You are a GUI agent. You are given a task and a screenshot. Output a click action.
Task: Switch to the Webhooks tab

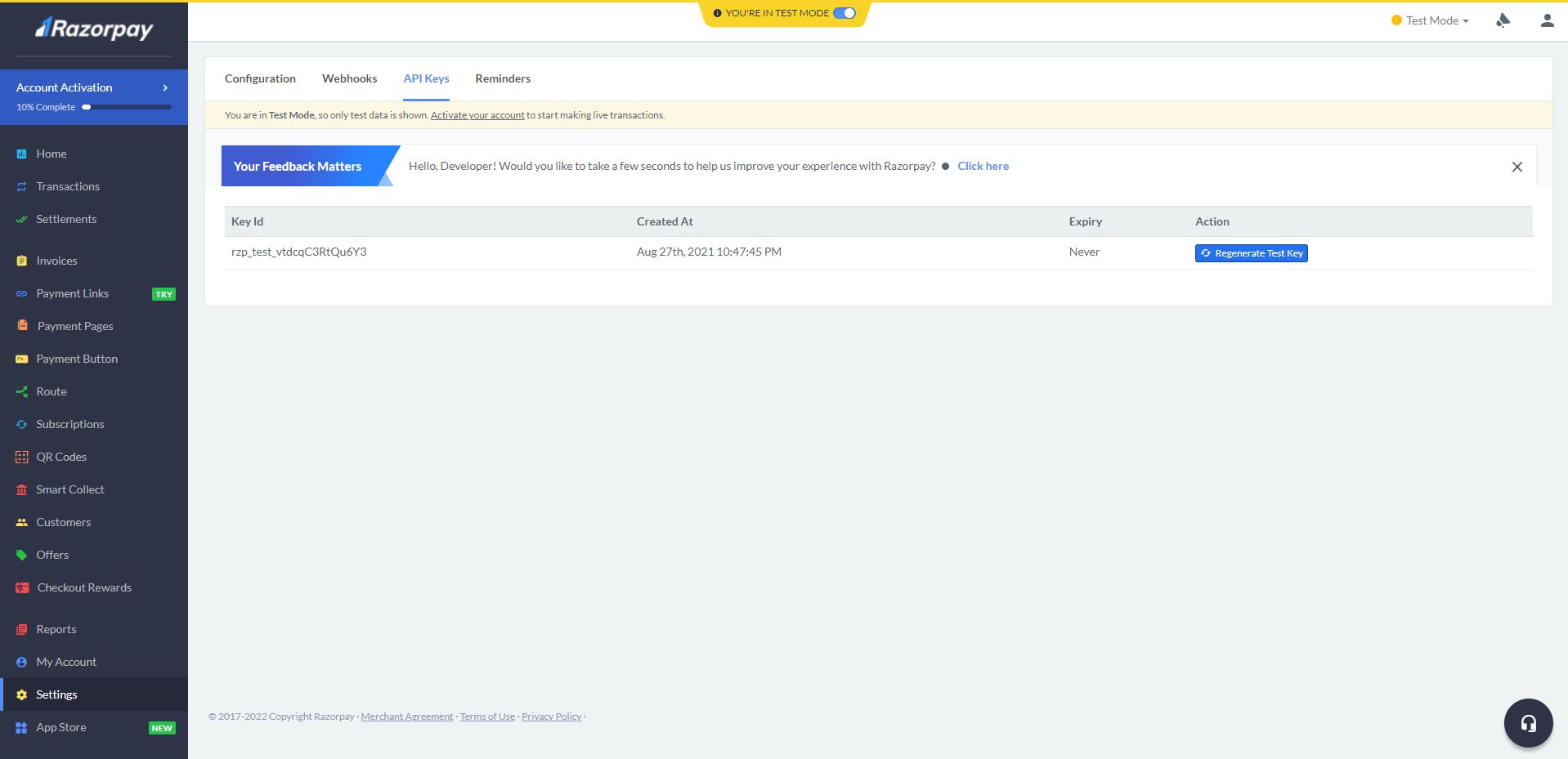pos(349,78)
